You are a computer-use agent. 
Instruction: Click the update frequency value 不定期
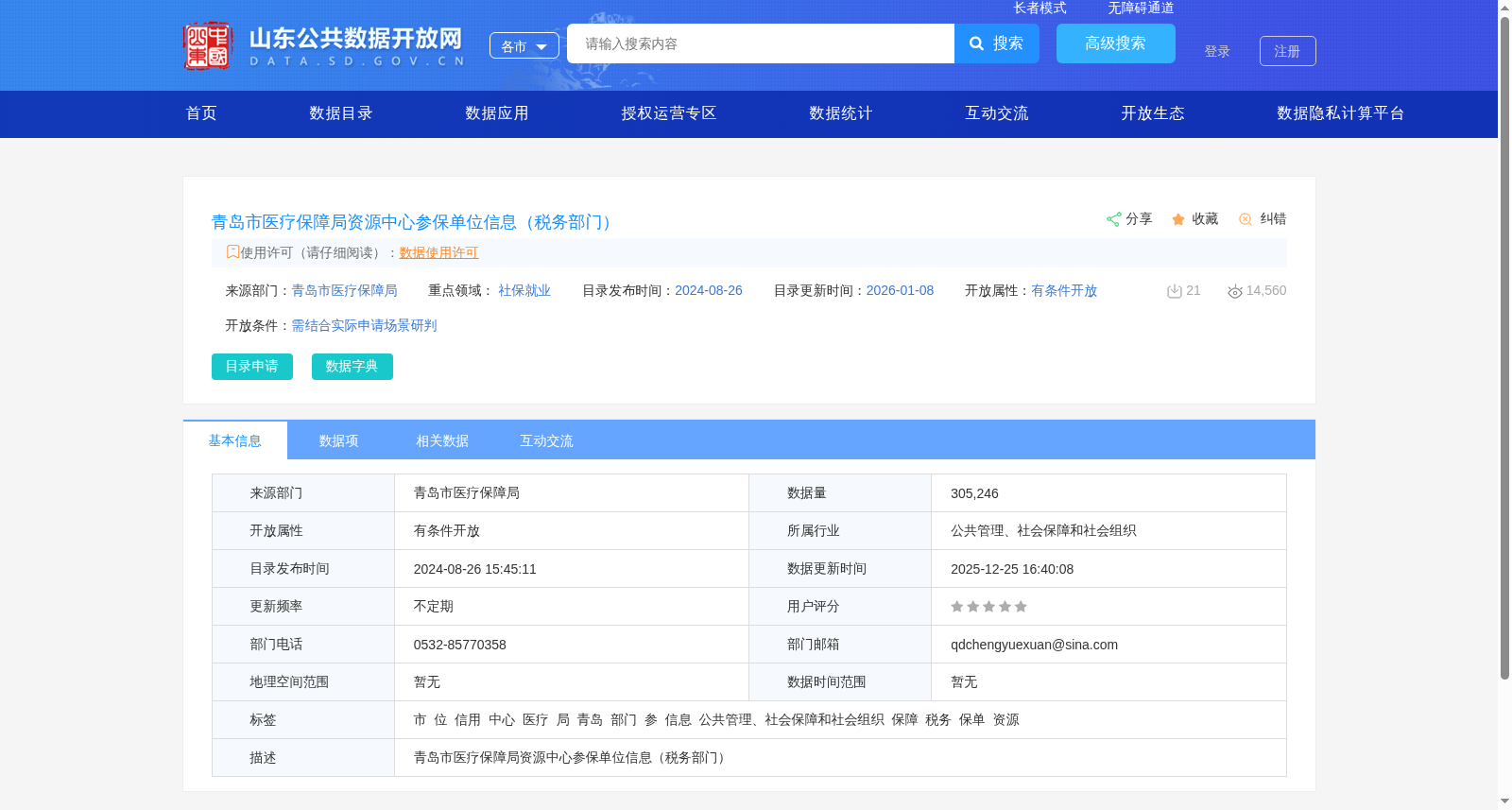pos(434,607)
